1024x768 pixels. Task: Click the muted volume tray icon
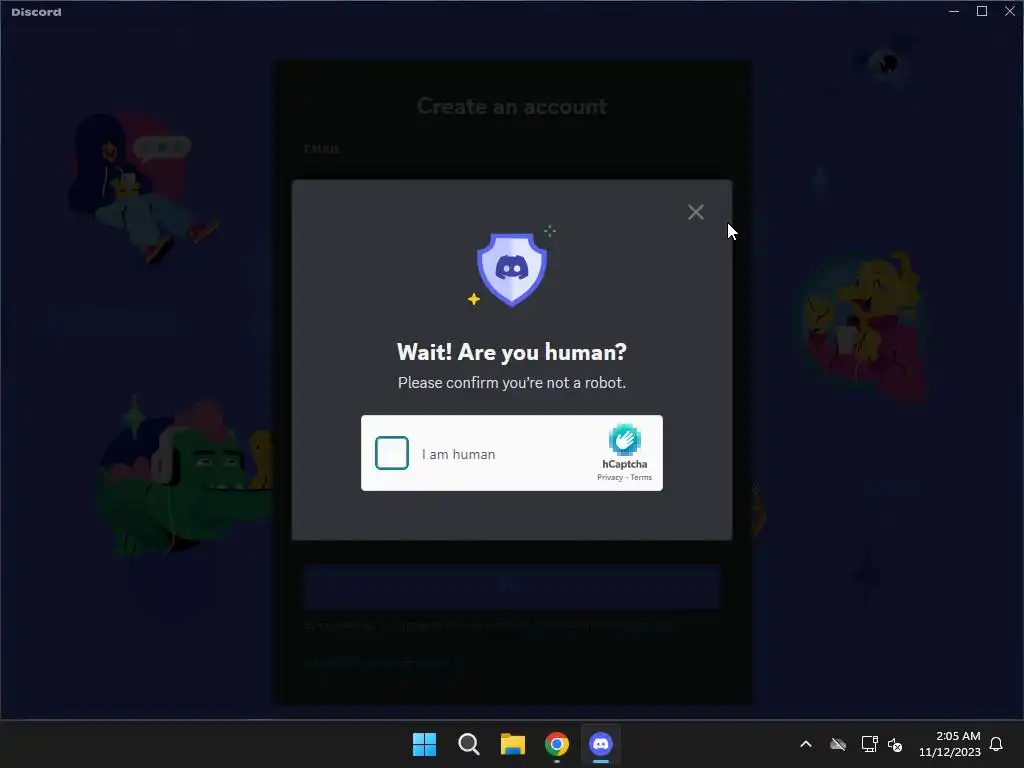coord(895,744)
